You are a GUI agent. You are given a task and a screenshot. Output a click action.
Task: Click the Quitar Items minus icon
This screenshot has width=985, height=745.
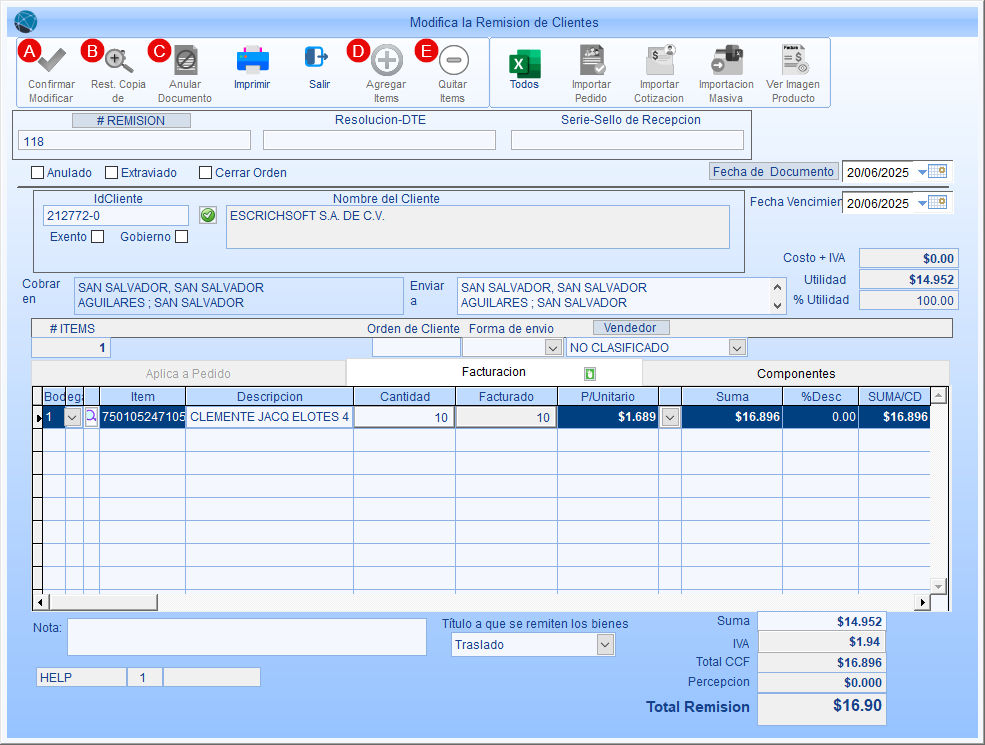pos(452,61)
